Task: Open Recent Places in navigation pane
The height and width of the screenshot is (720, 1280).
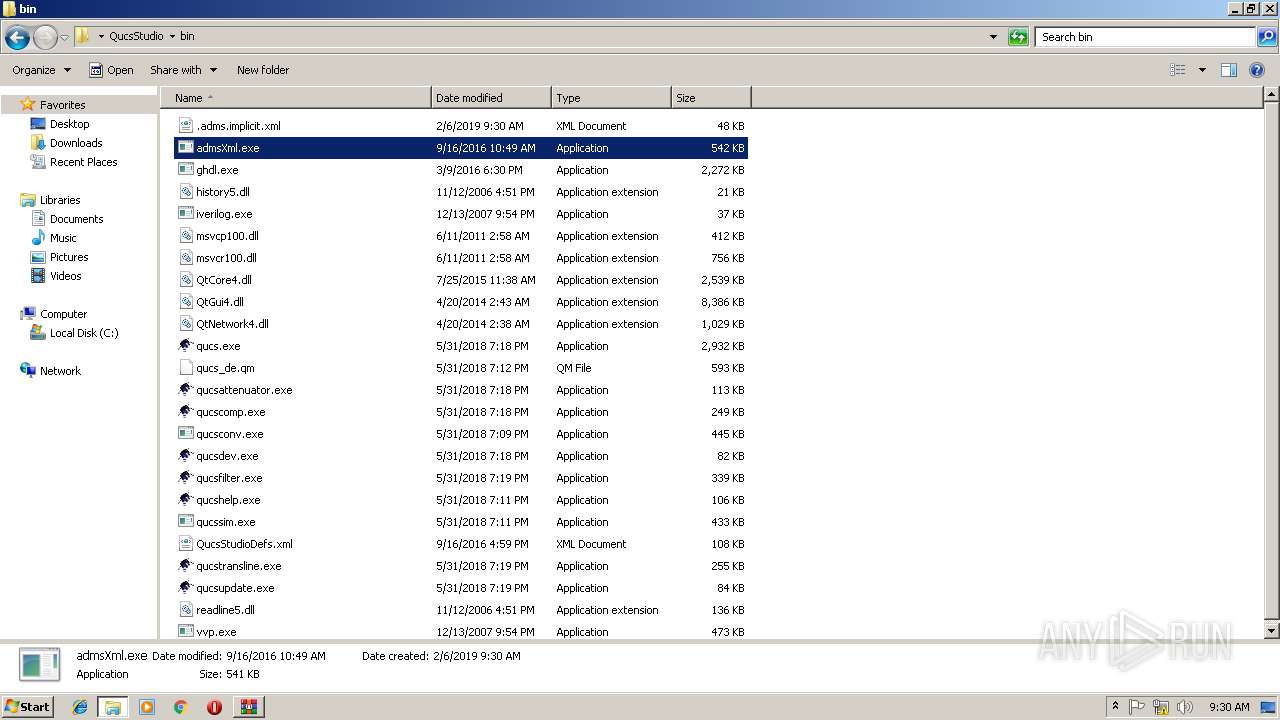Action: [x=83, y=162]
